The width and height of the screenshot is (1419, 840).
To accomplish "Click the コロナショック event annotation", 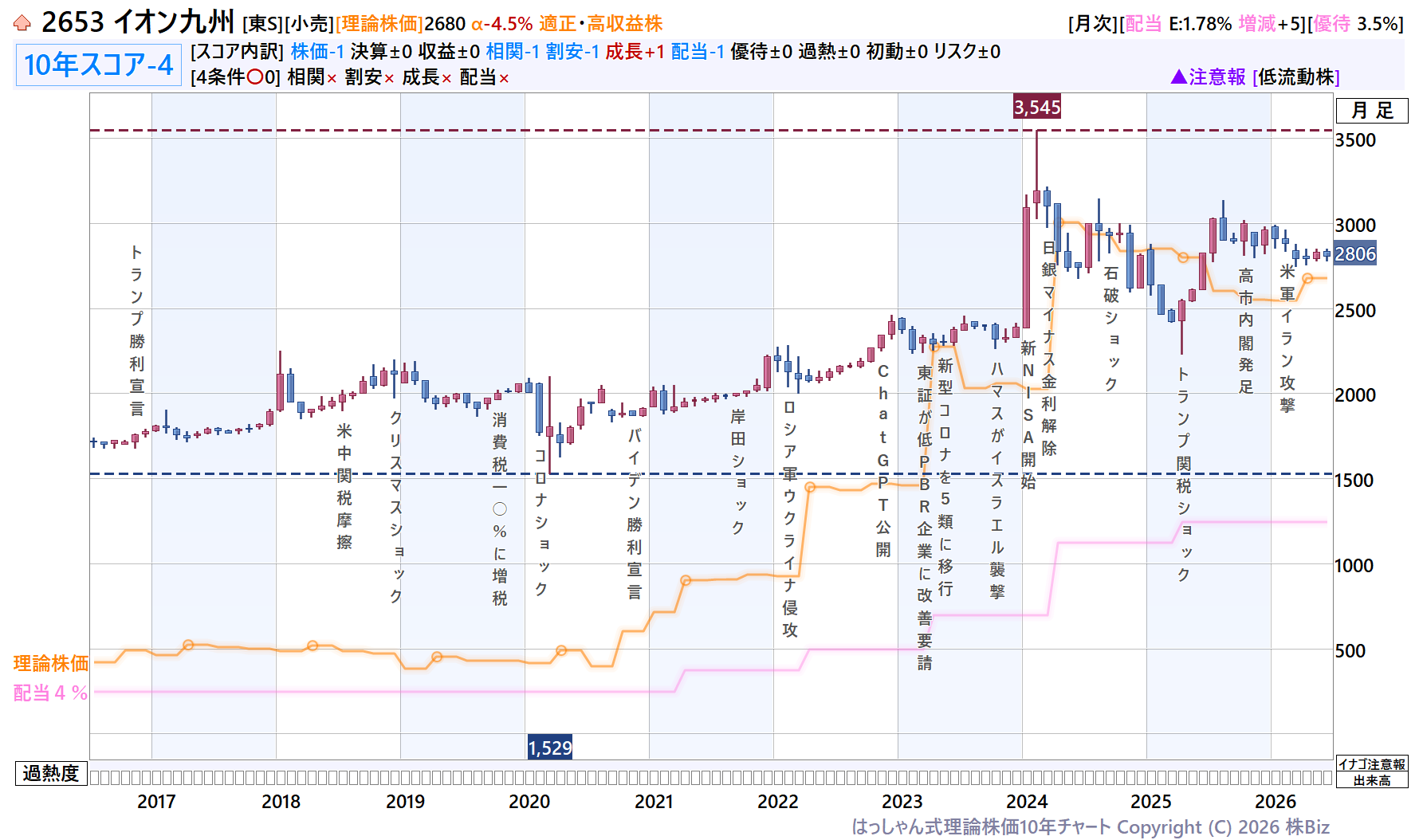I will pos(541,523).
